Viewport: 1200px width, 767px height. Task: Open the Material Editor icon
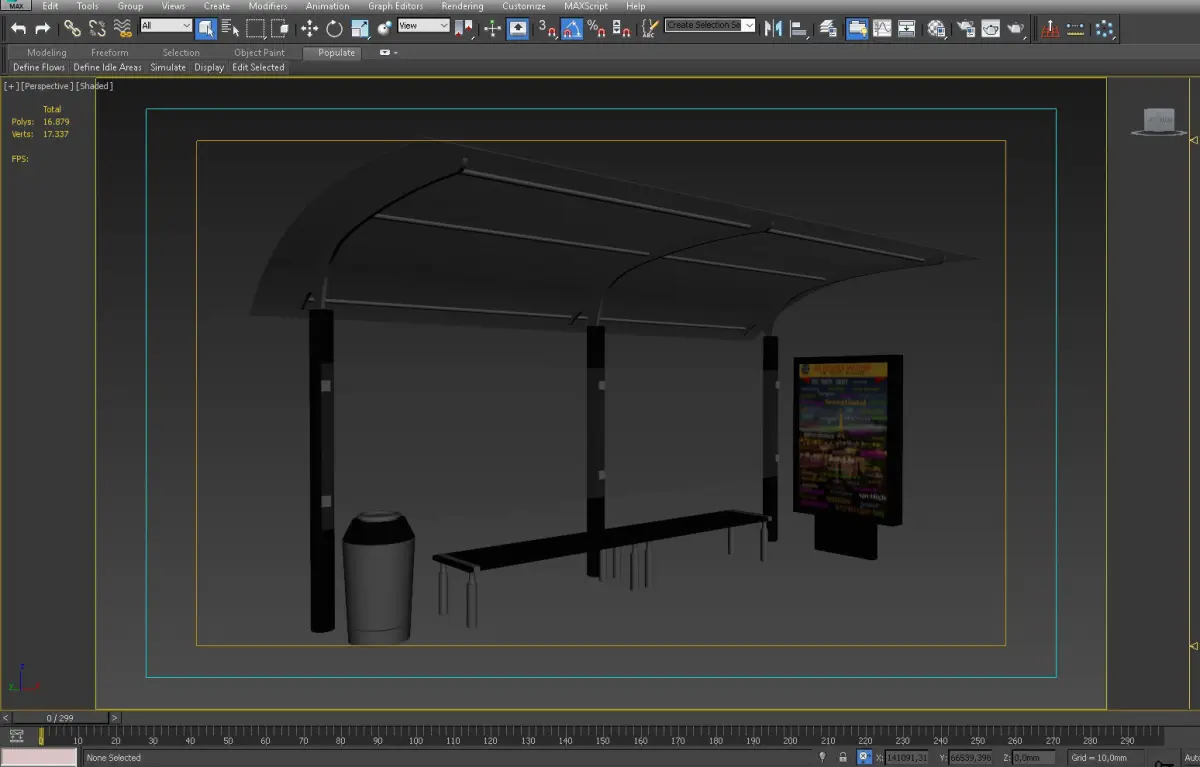[x=936, y=29]
